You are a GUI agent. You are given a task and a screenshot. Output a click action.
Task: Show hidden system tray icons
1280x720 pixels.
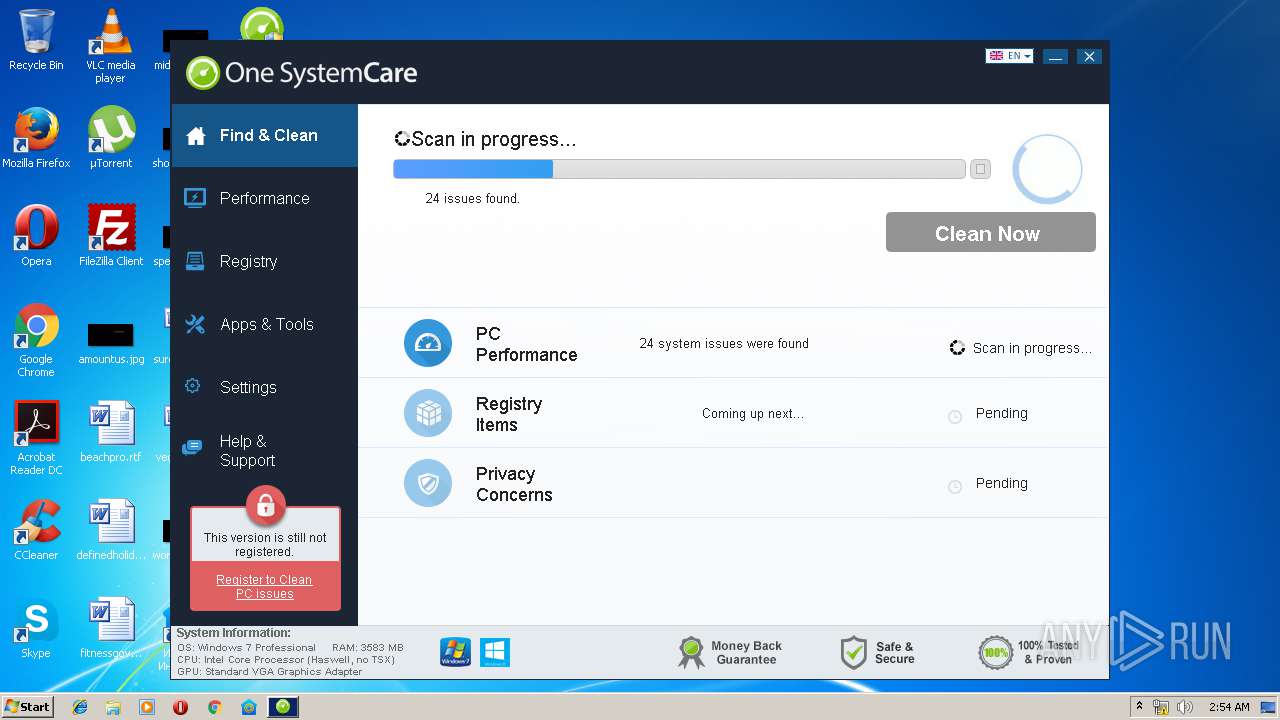(1139, 706)
